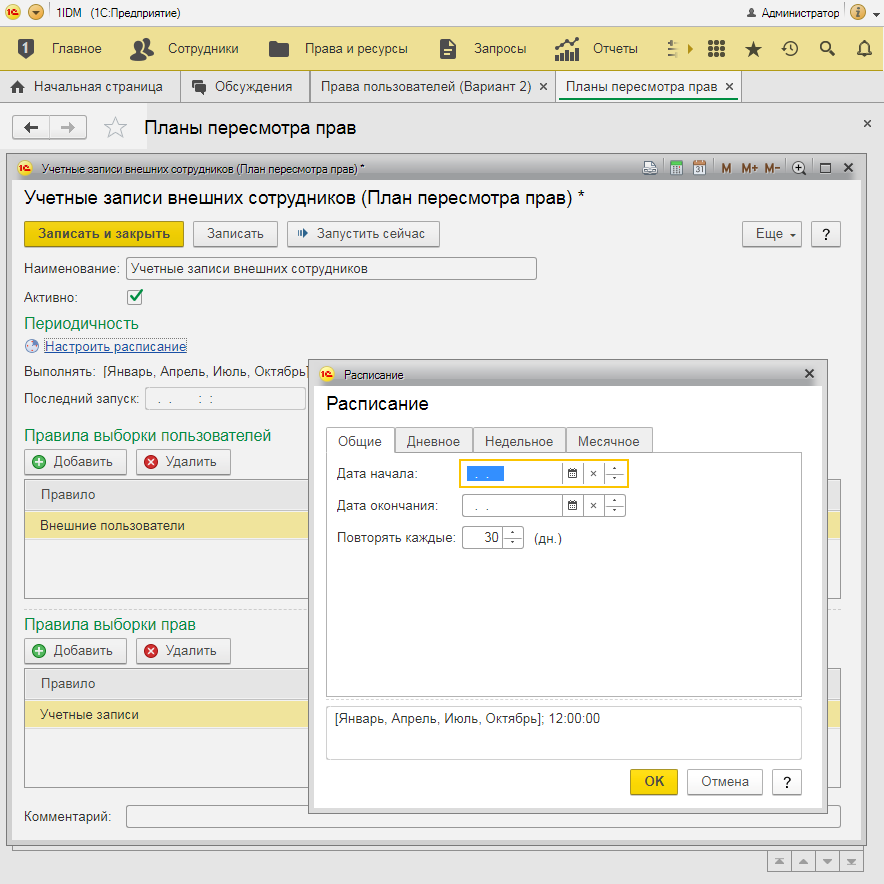The image size is (884, 884).
Task: Switch to the Дневное tab
Action: click(433, 441)
